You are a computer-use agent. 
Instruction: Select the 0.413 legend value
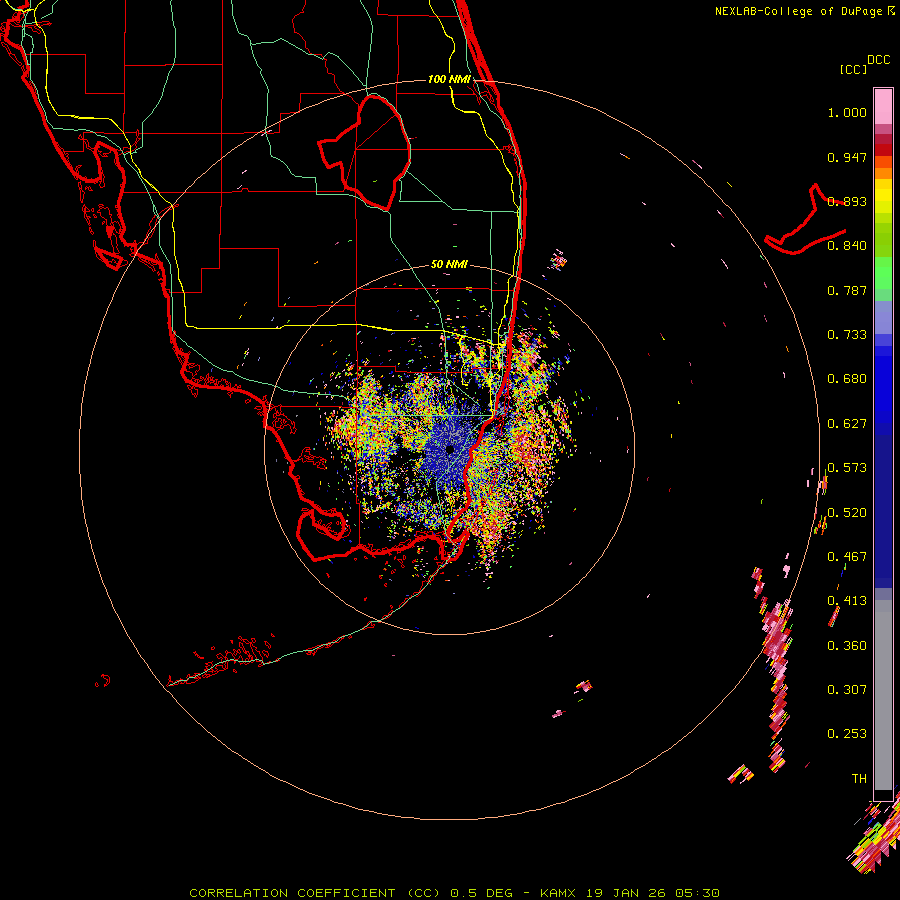tap(847, 601)
